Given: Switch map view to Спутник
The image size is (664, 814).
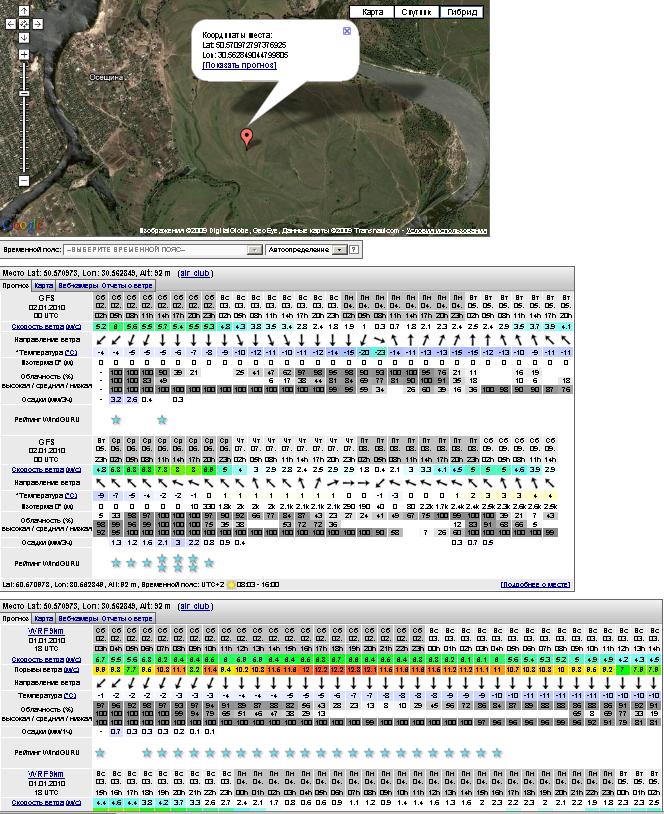Looking at the screenshot, I should click(415, 12).
